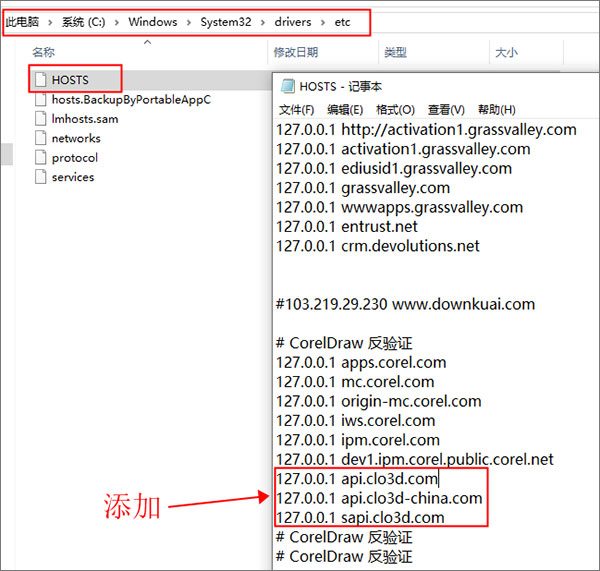Viewport: 600px width, 571px height.
Task: Click line dev1.ipm.corel.public.corel.net
Action: [x=415, y=460]
